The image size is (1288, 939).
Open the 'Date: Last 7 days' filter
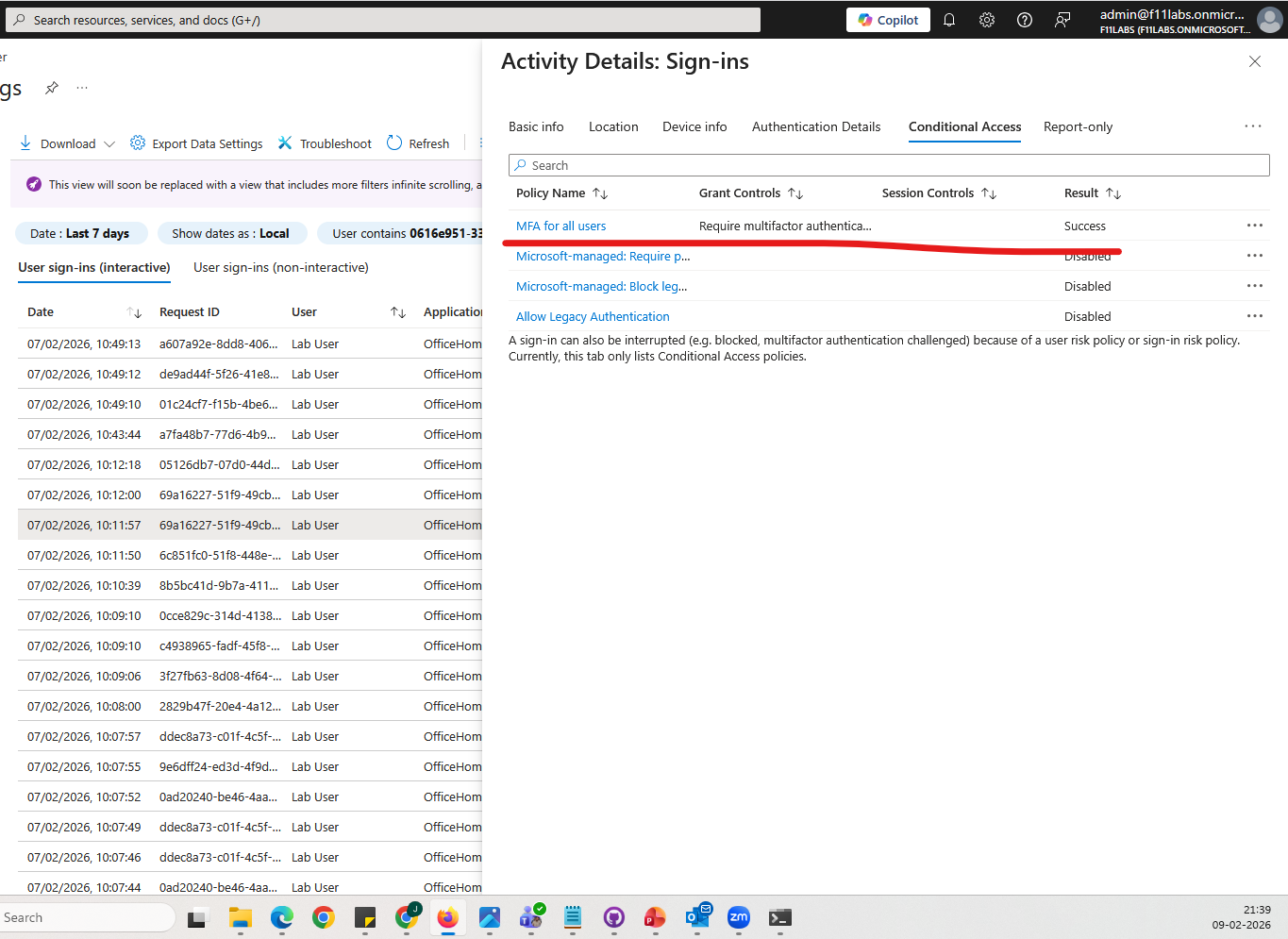[x=81, y=232]
